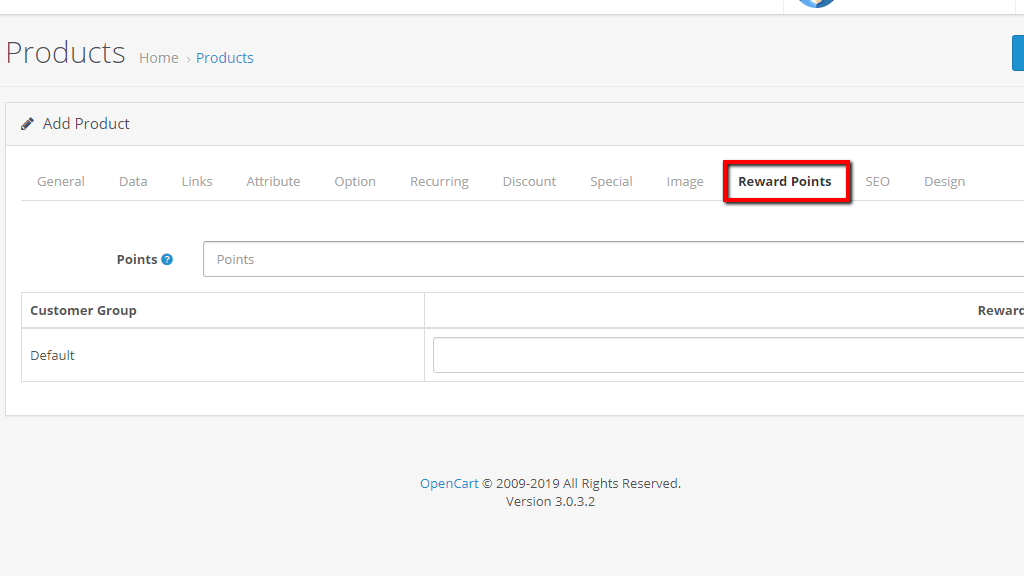Click the Default customer group reward field
The image size is (1024, 576).
tap(727, 355)
